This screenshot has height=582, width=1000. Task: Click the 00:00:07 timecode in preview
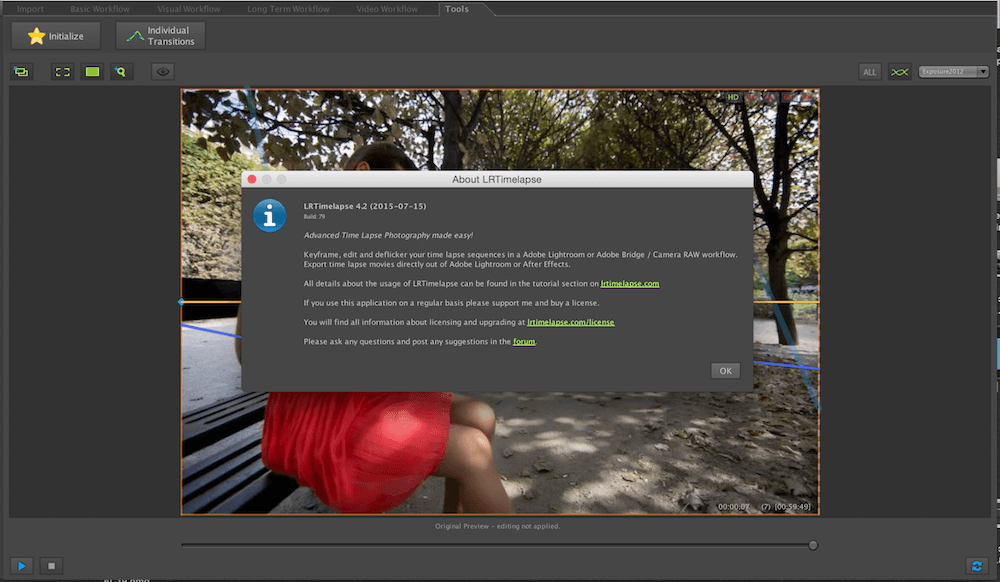pyautogui.click(x=733, y=507)
